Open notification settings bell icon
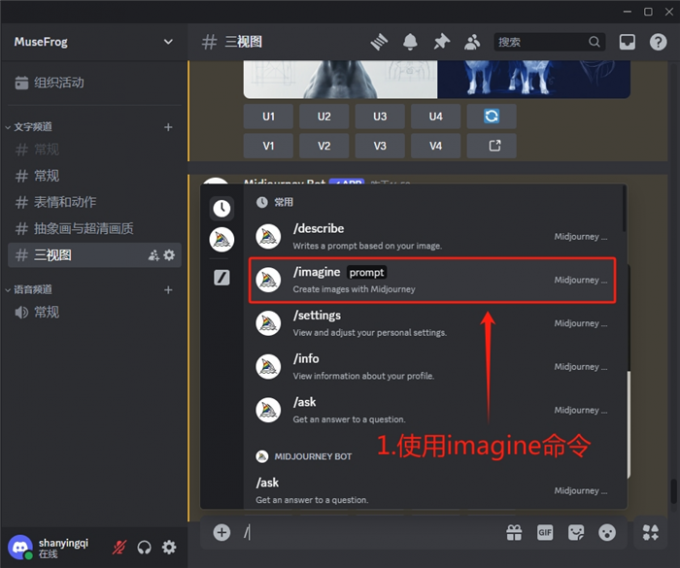This screenshot has width=680, height=568. click(x=410, y=42)
